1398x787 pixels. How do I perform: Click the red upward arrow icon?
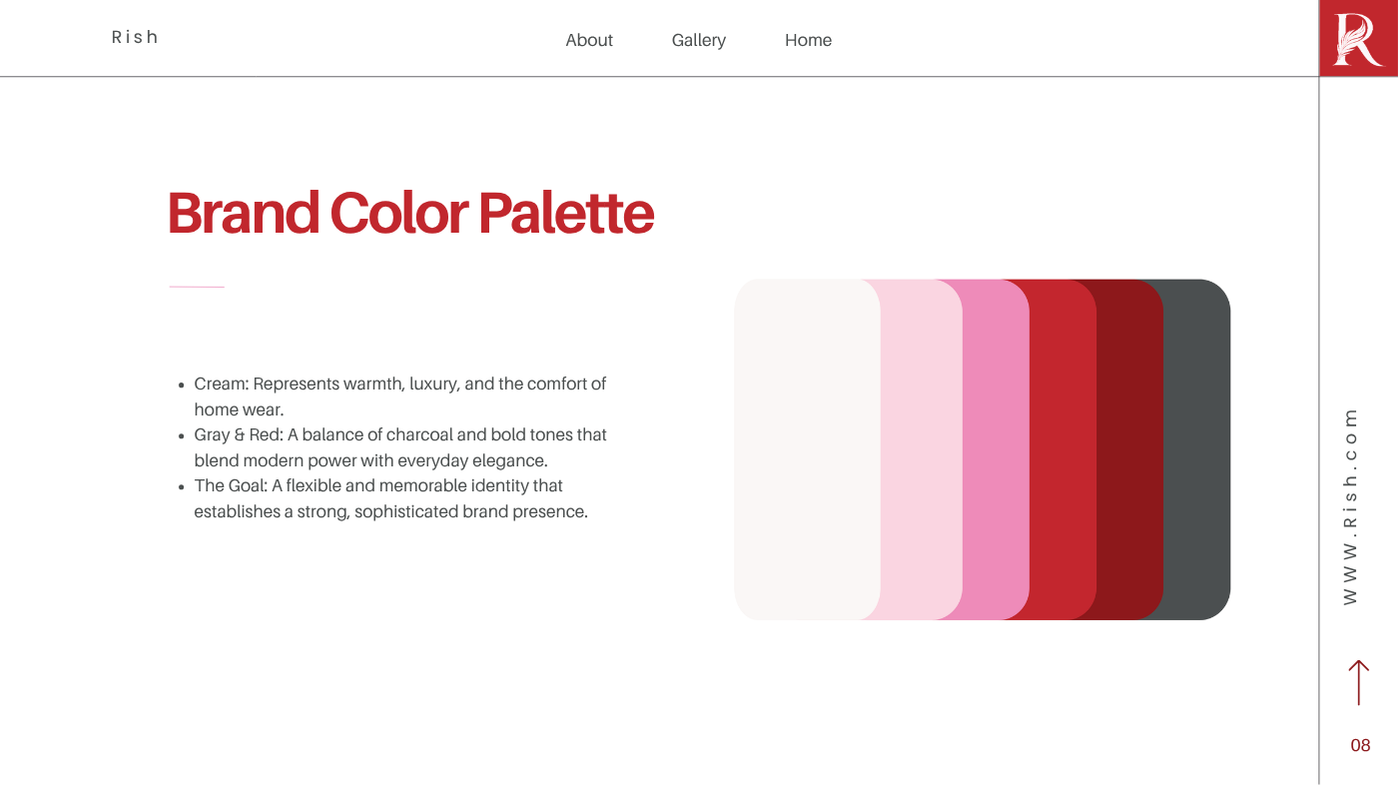point(1358,682)
